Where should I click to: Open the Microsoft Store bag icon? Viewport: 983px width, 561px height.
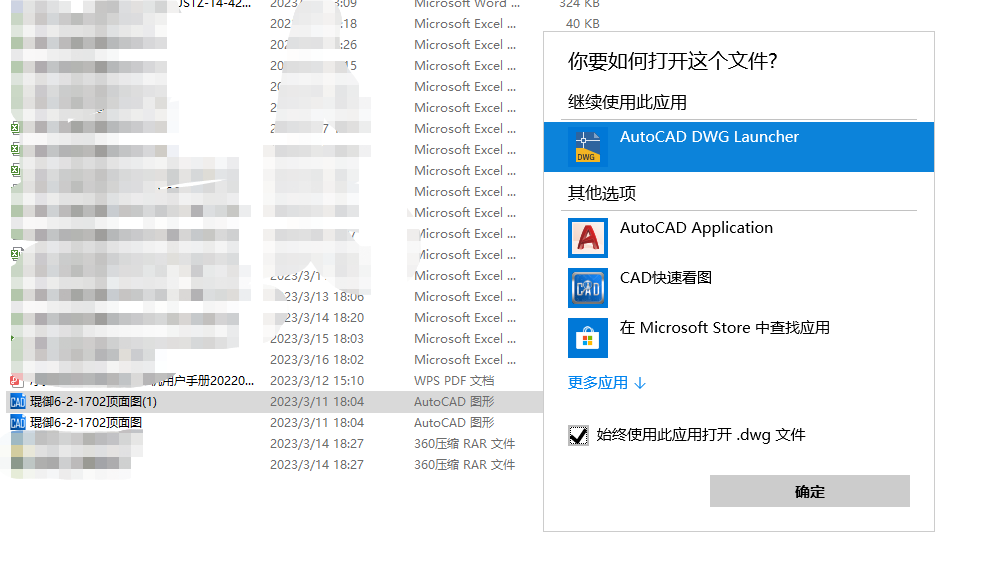[587, 338]
